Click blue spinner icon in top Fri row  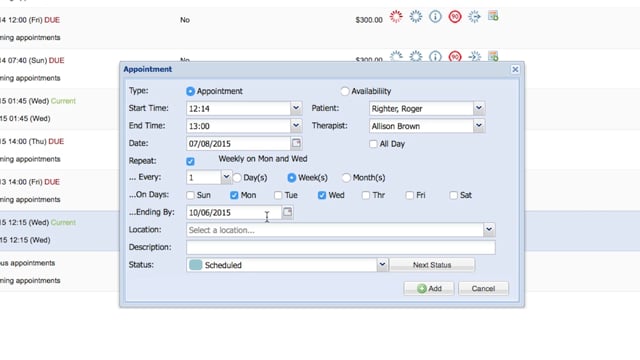coord(416,17)
